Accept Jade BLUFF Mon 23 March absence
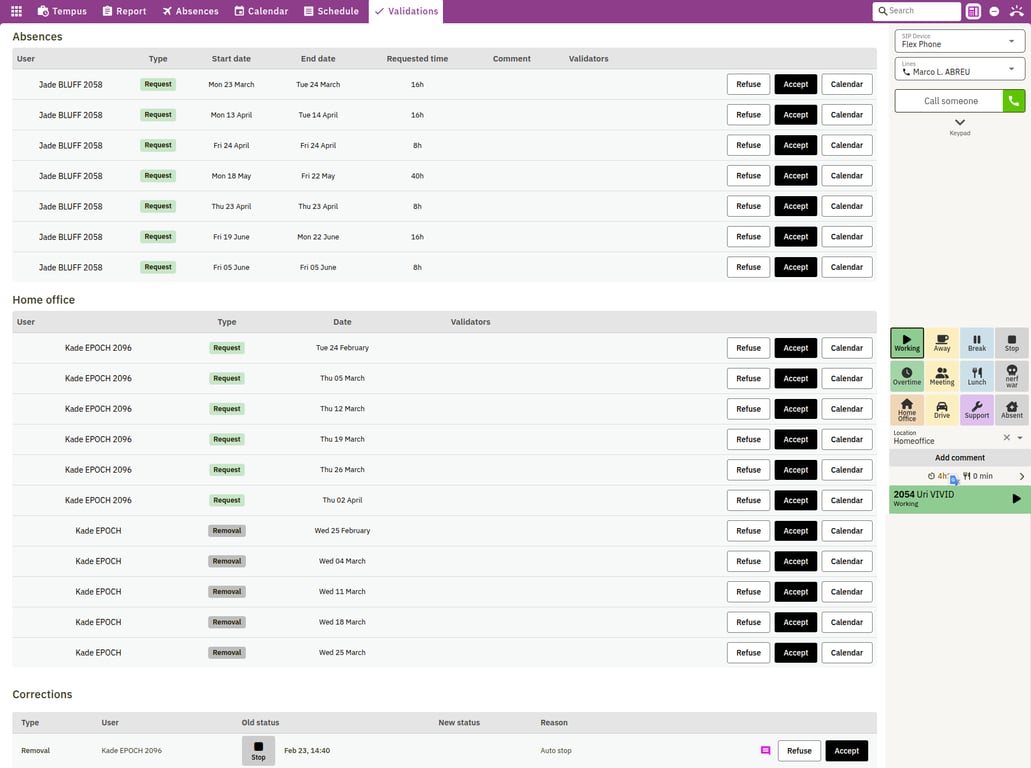 pyautogui.click(x=796, y=84)
